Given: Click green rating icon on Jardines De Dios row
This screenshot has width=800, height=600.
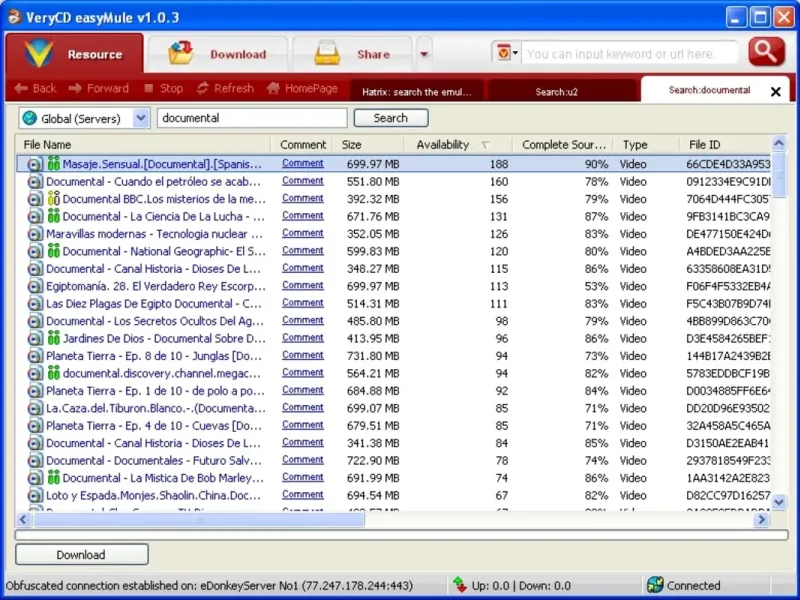Looking at the screenshot, I should [x=54, y=338].
